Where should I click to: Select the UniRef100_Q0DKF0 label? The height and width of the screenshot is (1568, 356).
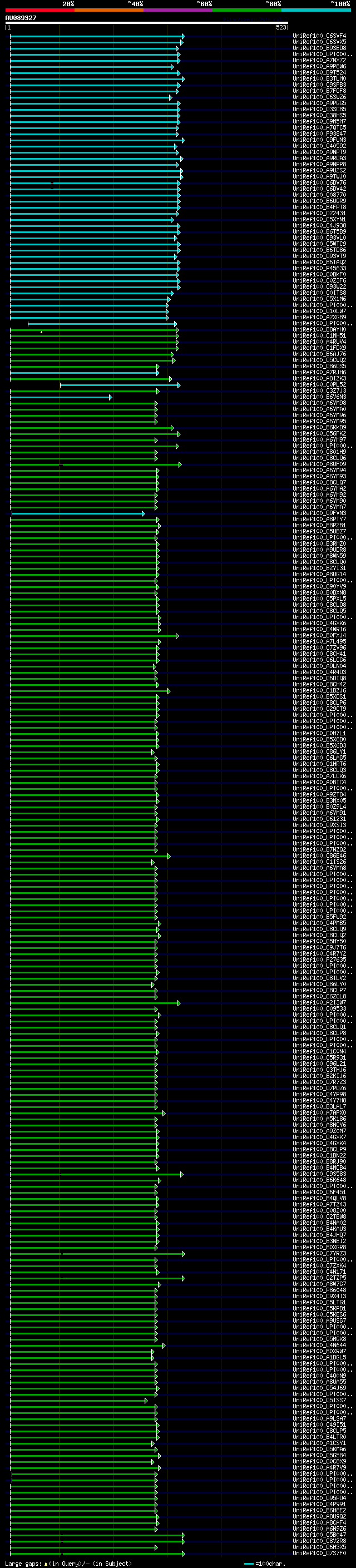319,275
